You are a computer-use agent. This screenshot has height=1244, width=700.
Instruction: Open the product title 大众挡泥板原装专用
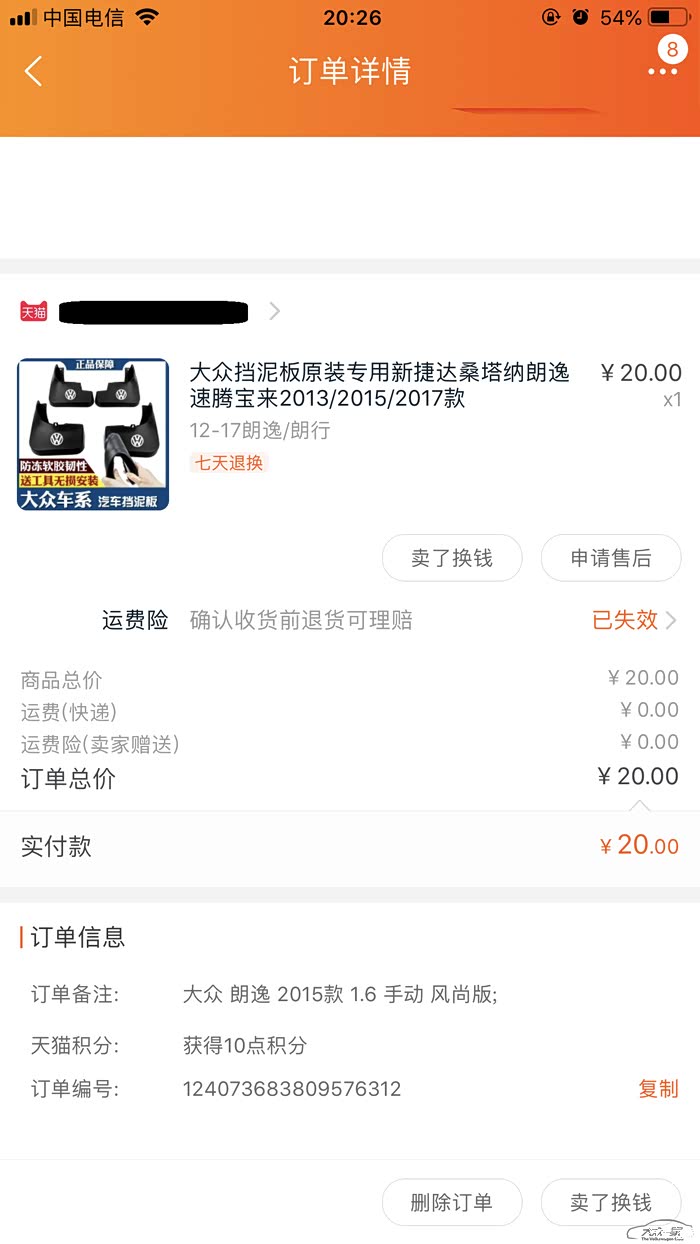click(380, 386)
